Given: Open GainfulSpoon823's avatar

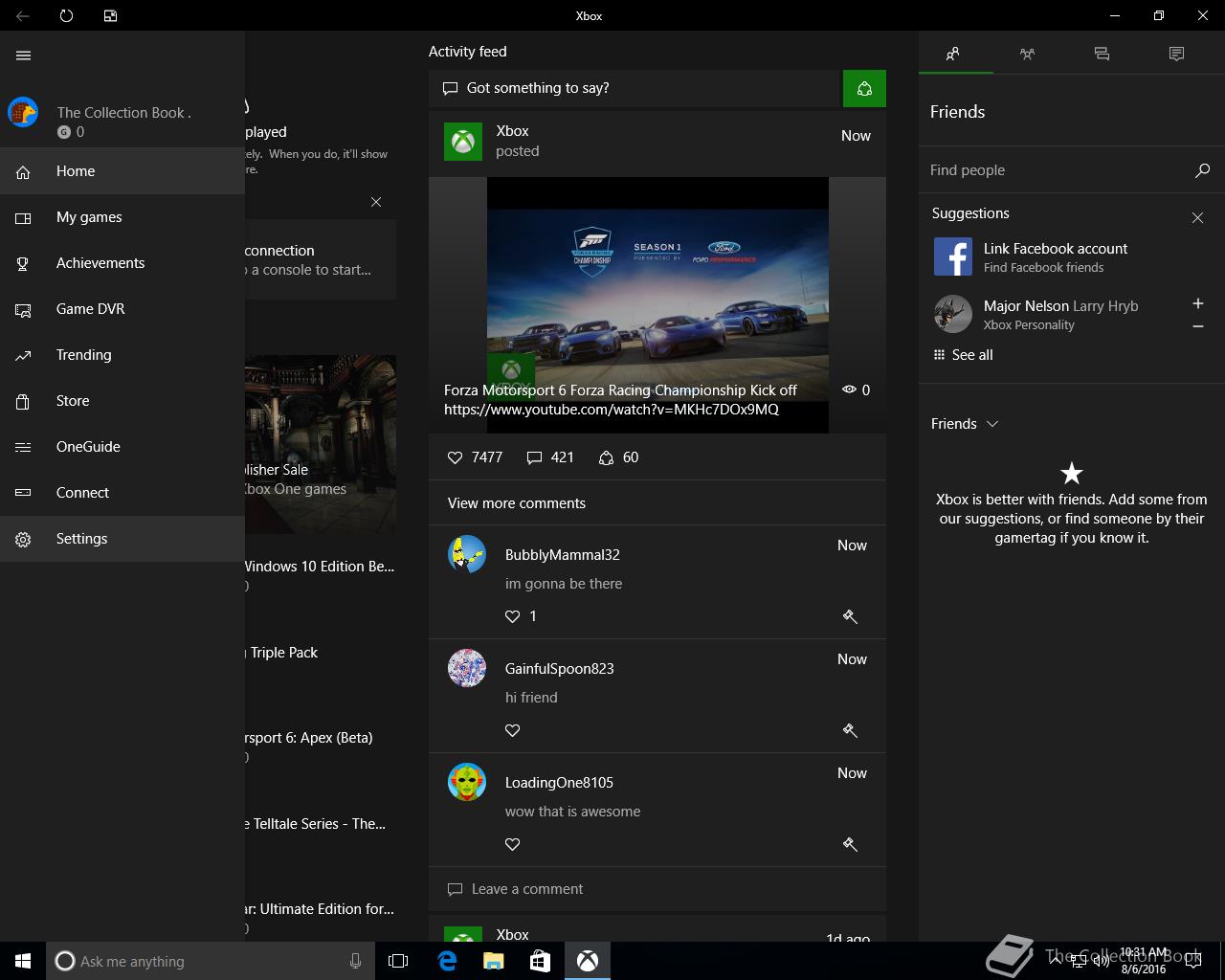Looking at the screenshot, I should 467,668.
